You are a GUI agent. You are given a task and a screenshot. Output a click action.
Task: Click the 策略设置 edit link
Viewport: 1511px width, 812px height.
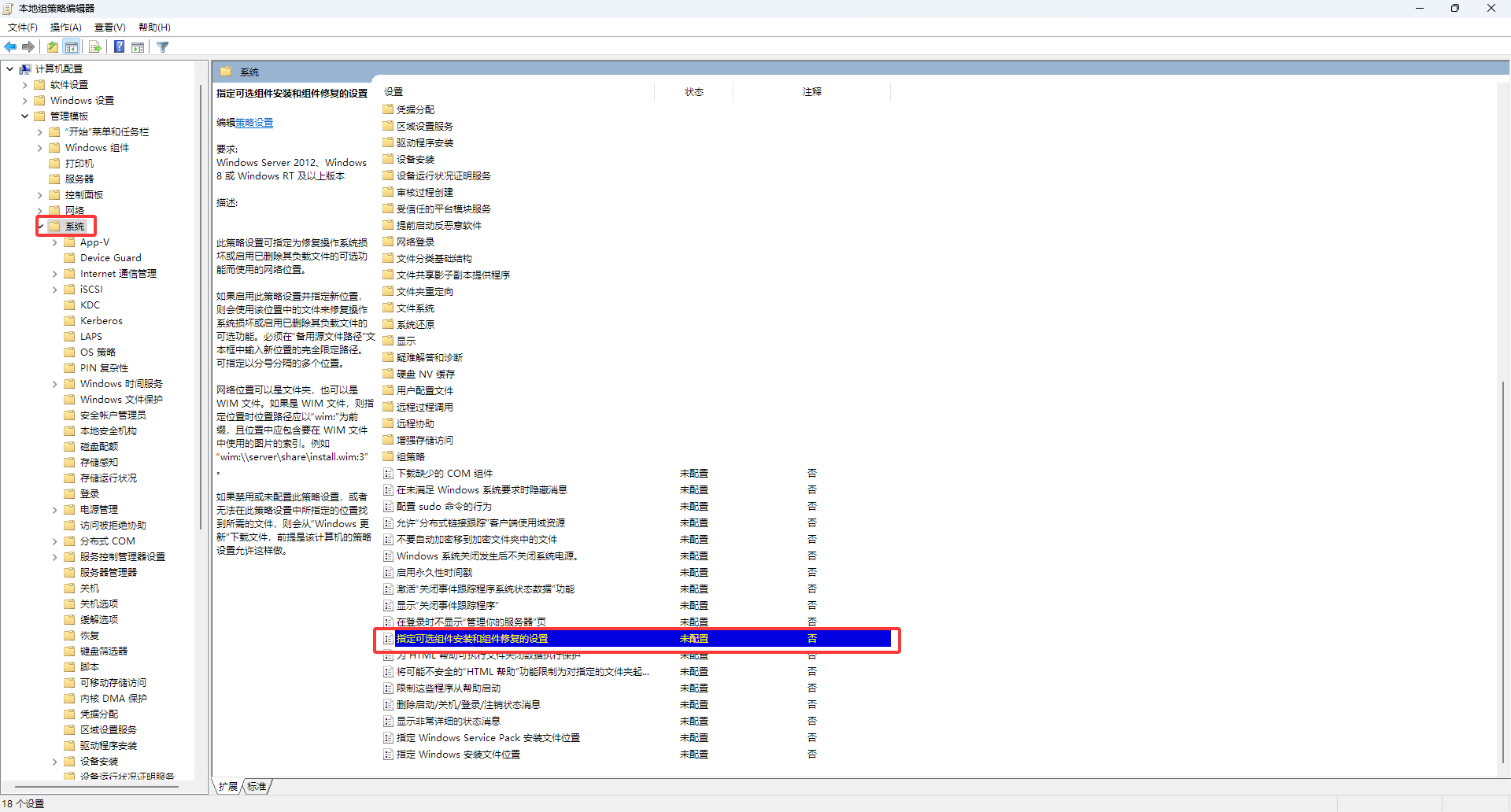pos(254,123)
